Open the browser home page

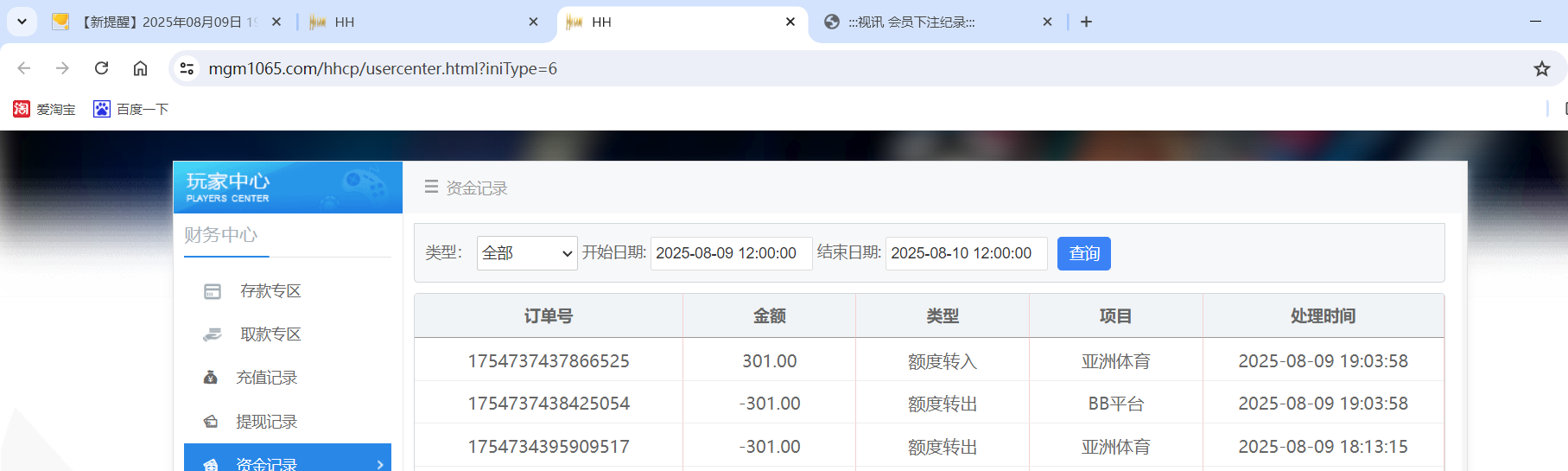[x=140, y=68]
